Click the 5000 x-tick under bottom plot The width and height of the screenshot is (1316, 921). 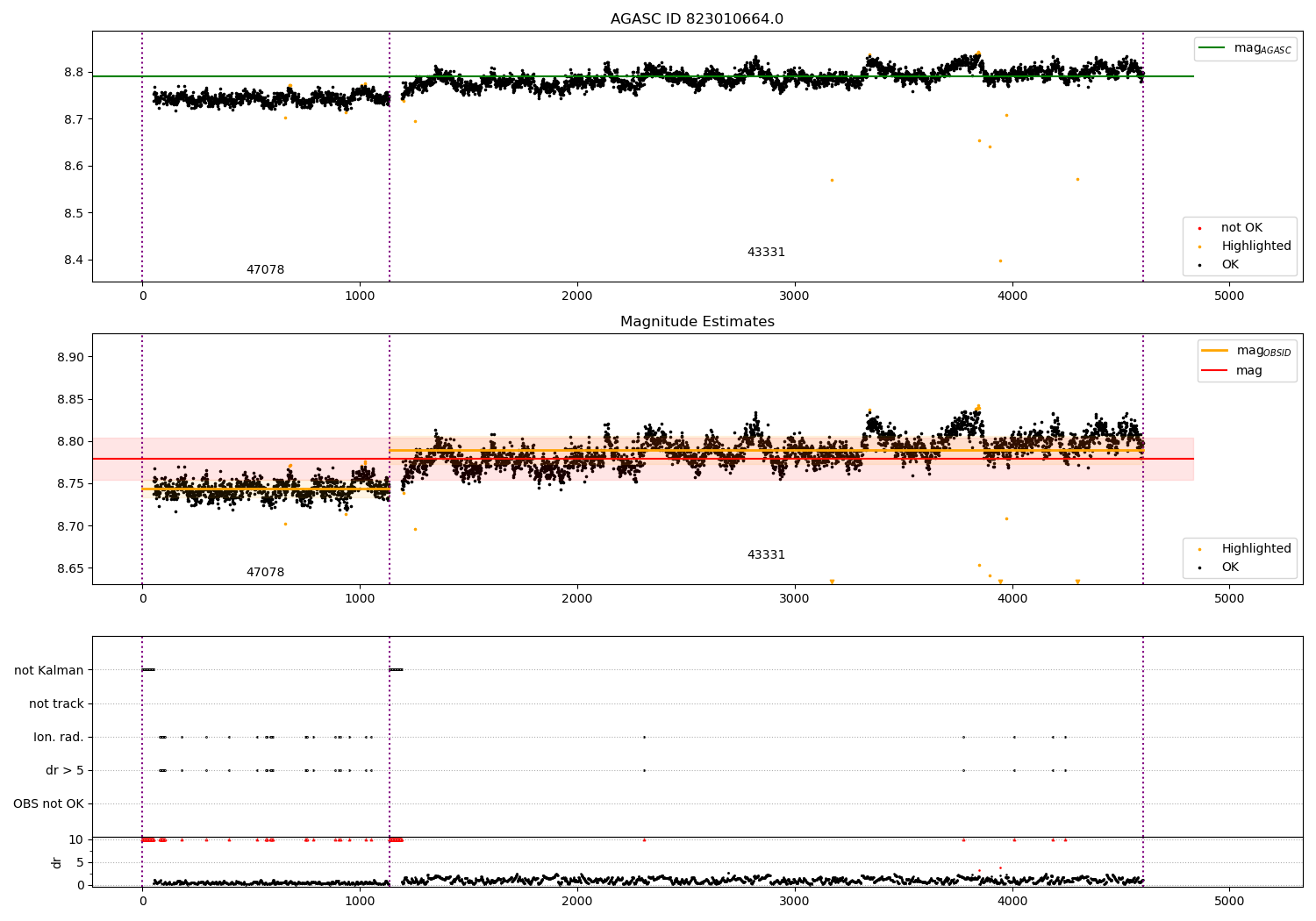click(1229, 901)
